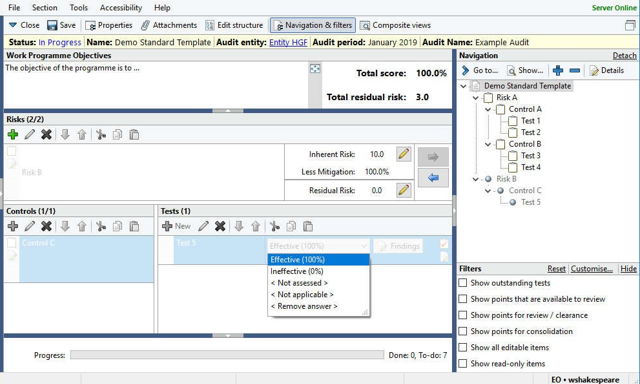
Task: Open Tools menu
Action: [x=78, y=7]
